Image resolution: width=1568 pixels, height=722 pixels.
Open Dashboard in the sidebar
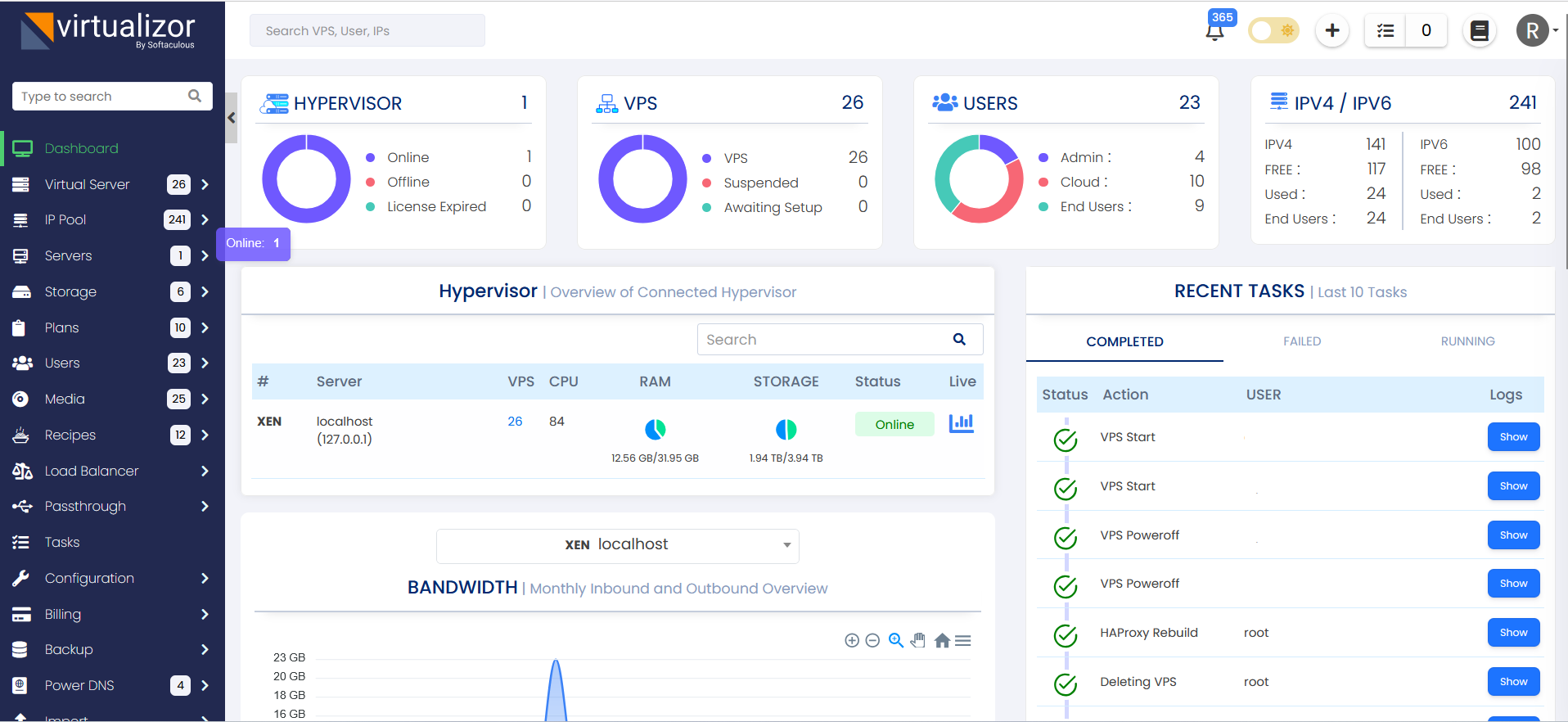[x=82, y=148]
